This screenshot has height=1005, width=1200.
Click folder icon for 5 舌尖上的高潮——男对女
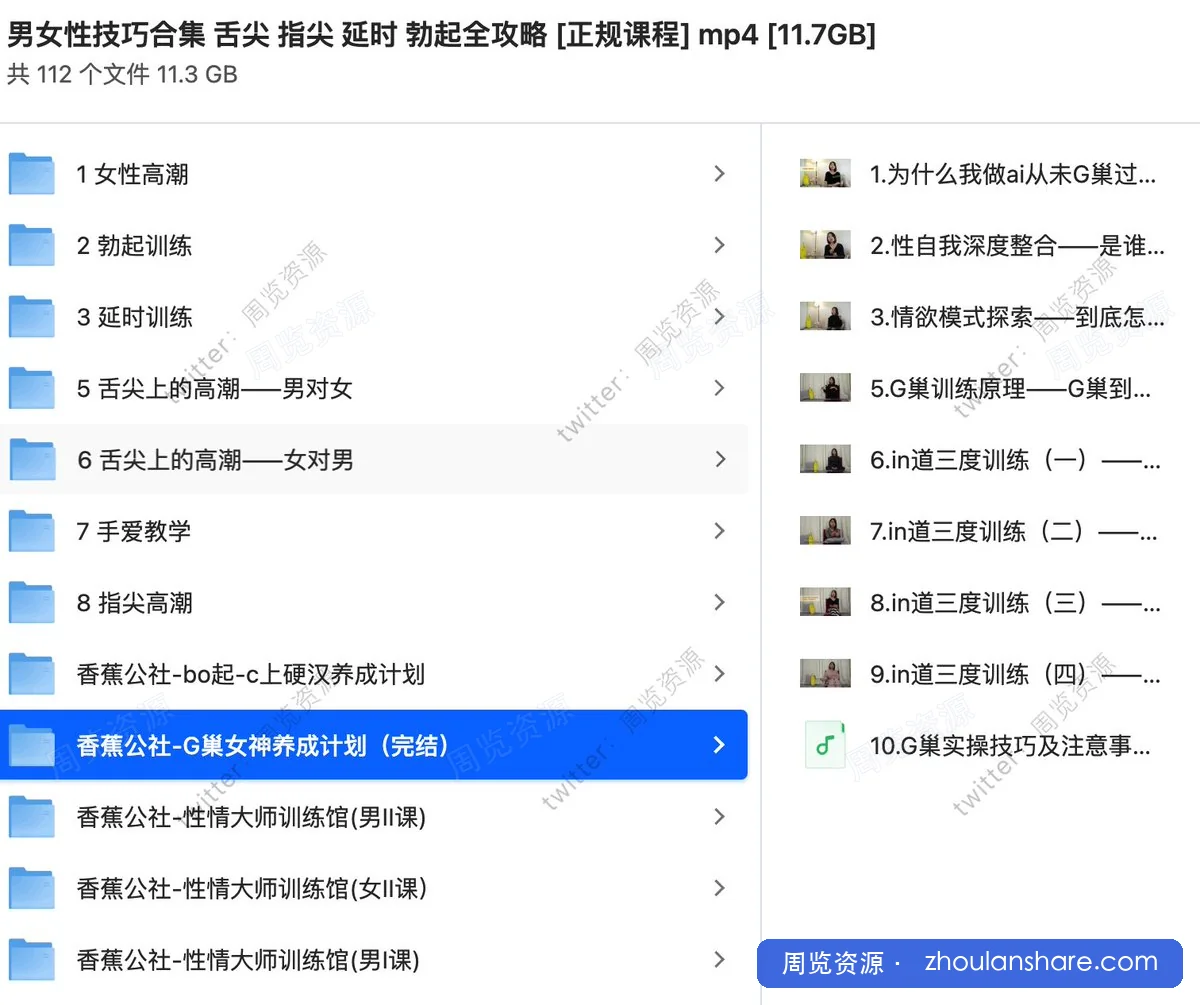[31, 389]
